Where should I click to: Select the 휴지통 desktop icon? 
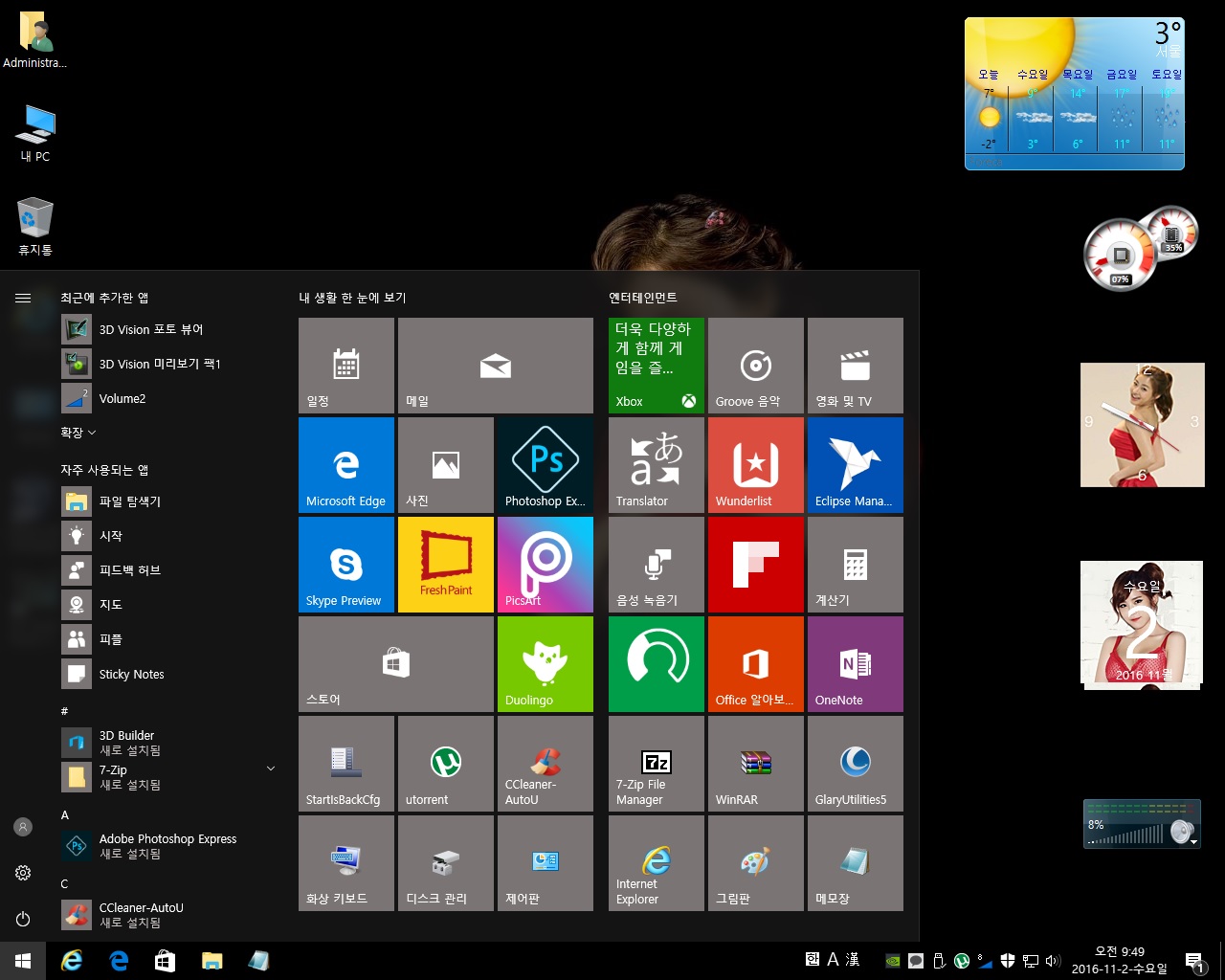tap(35, 228)
